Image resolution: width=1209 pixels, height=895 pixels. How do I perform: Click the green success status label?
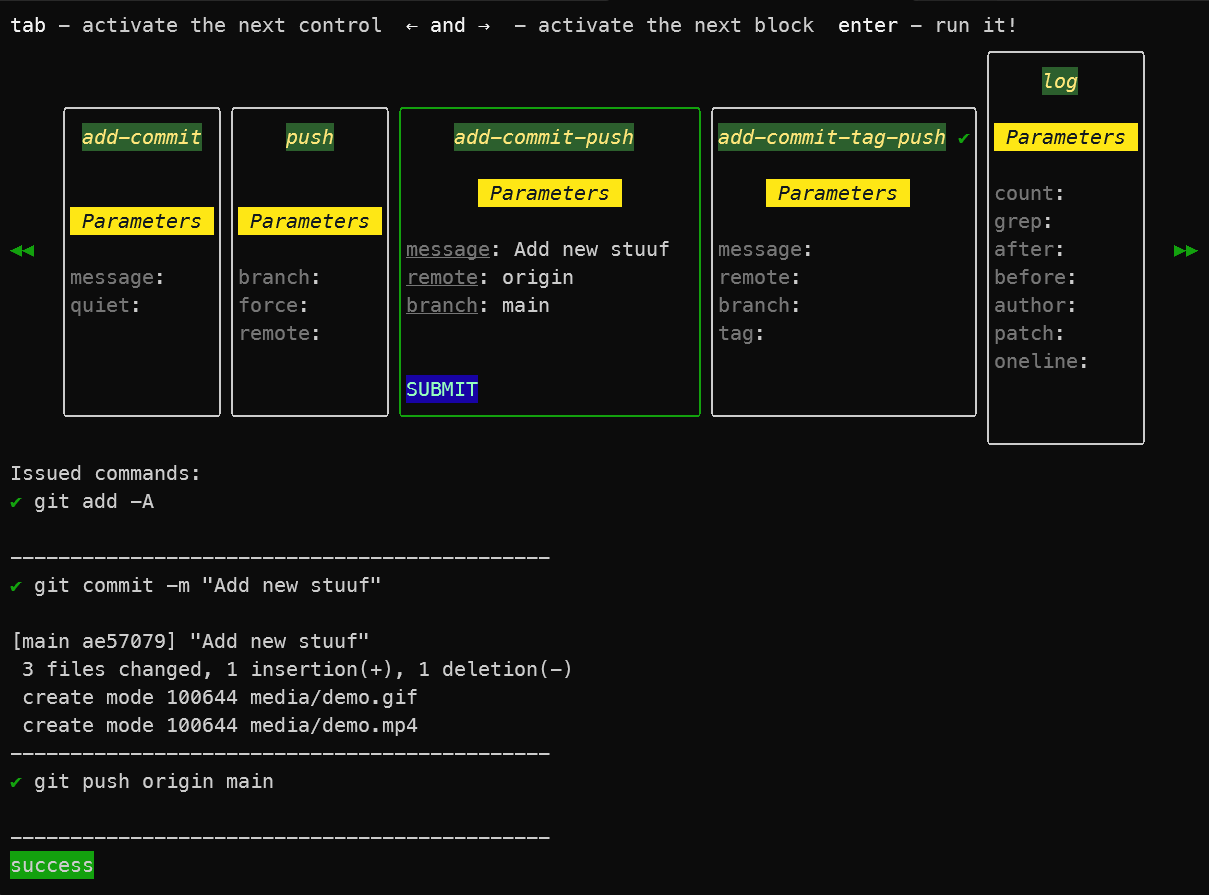52,865
